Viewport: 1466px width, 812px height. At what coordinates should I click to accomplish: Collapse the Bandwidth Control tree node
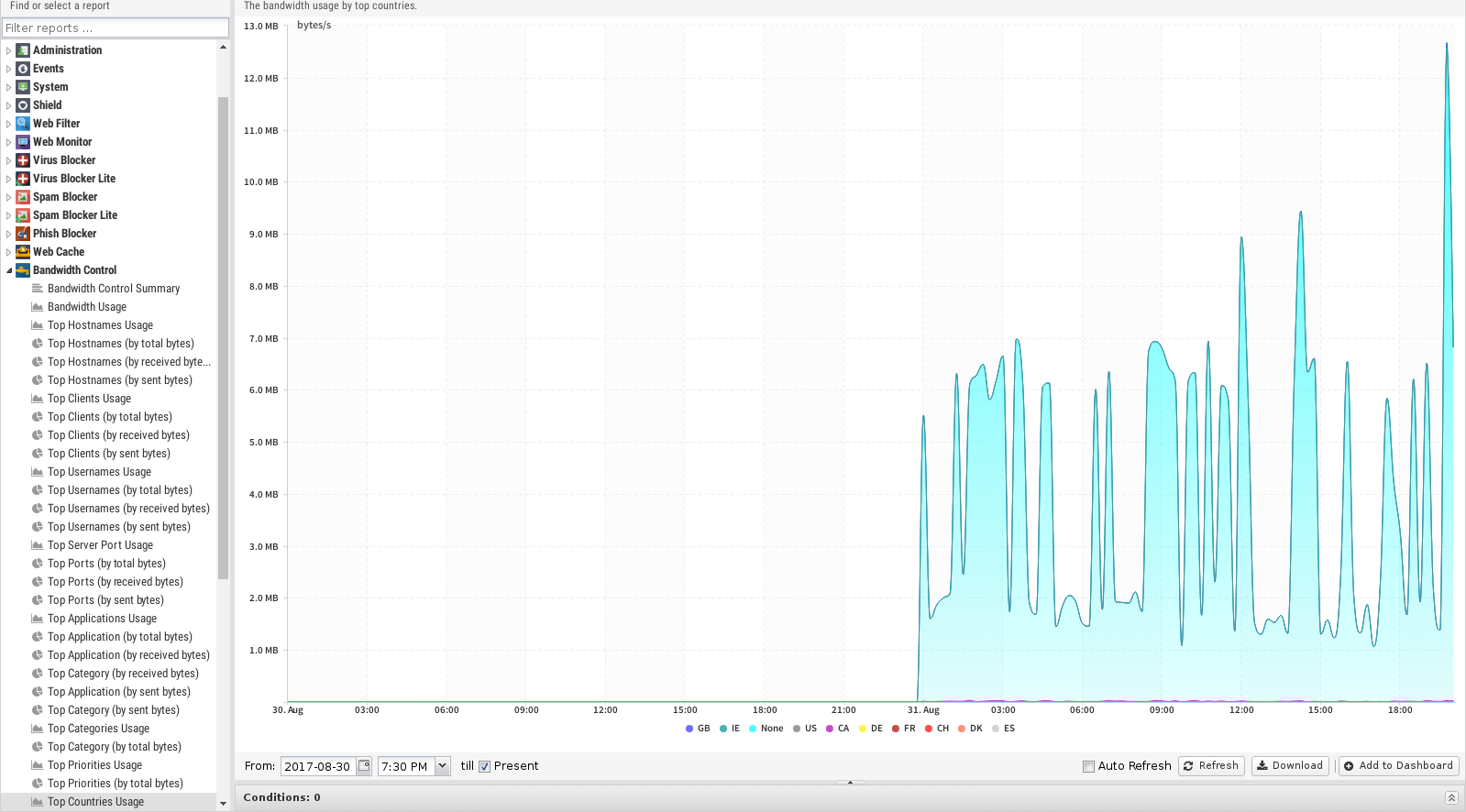[9, 270]
